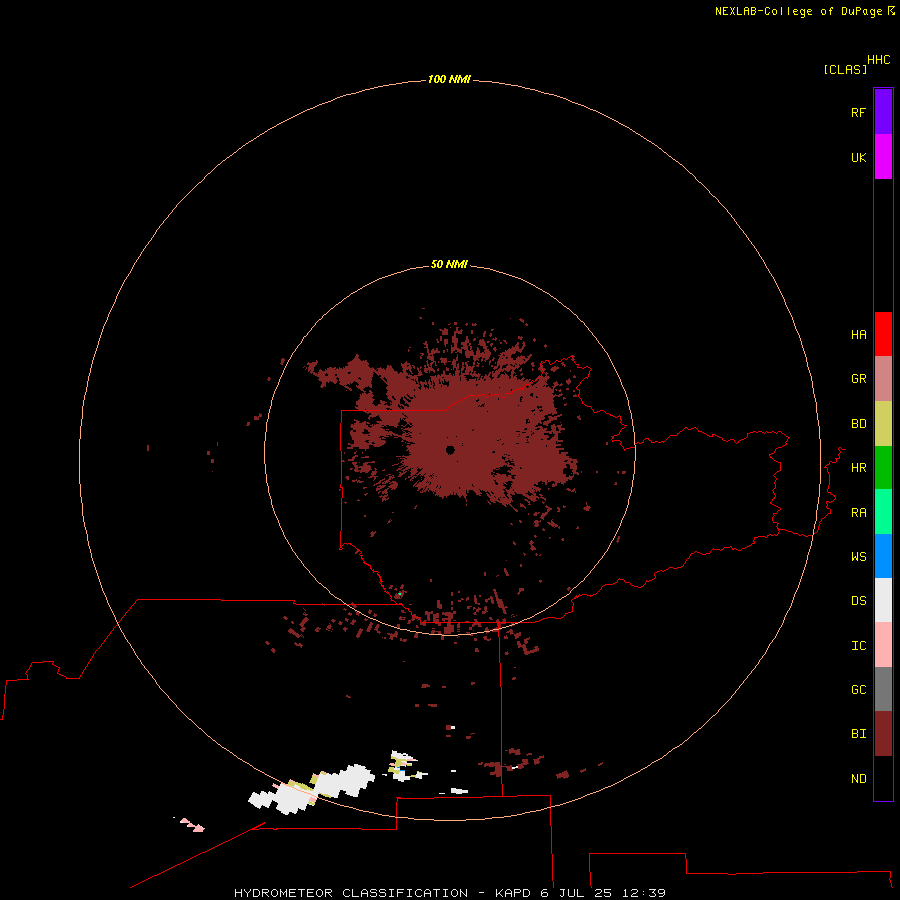This screenshot has width=900, height=900.
Task: Click the HR green legend swatch
Action: [x=883, y=468]
